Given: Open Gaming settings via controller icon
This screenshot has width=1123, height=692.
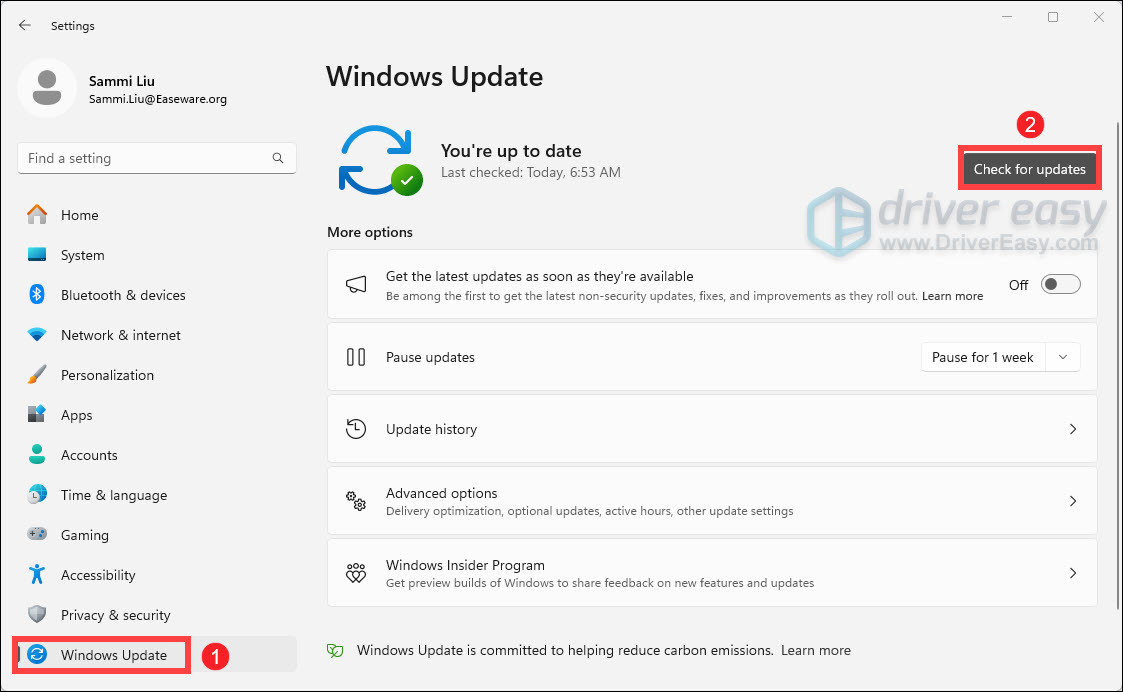Looking at the screenshot, I should click(37, 535).
